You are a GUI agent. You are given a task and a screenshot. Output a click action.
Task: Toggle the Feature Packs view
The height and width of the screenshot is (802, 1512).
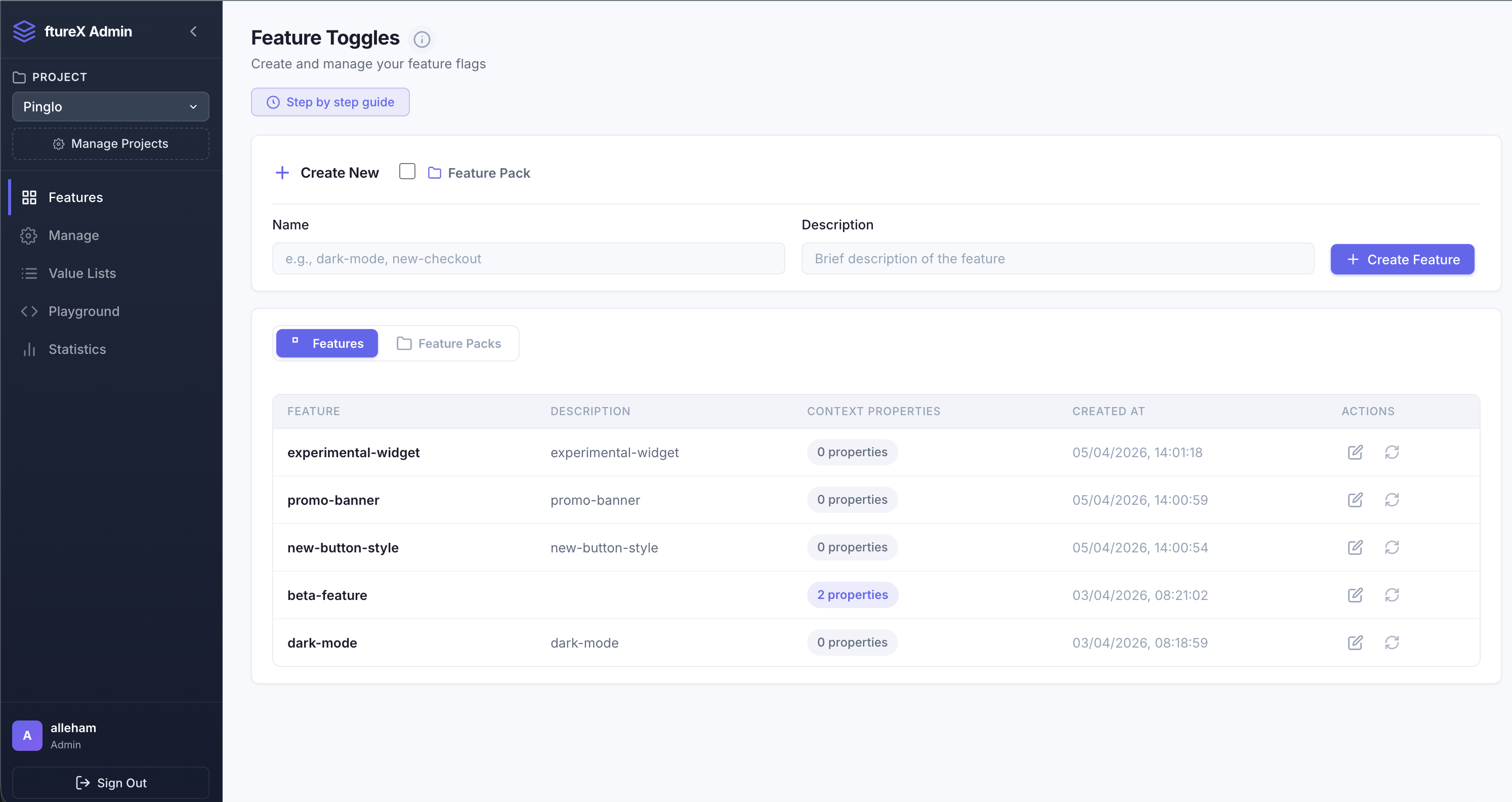point(450,343)
